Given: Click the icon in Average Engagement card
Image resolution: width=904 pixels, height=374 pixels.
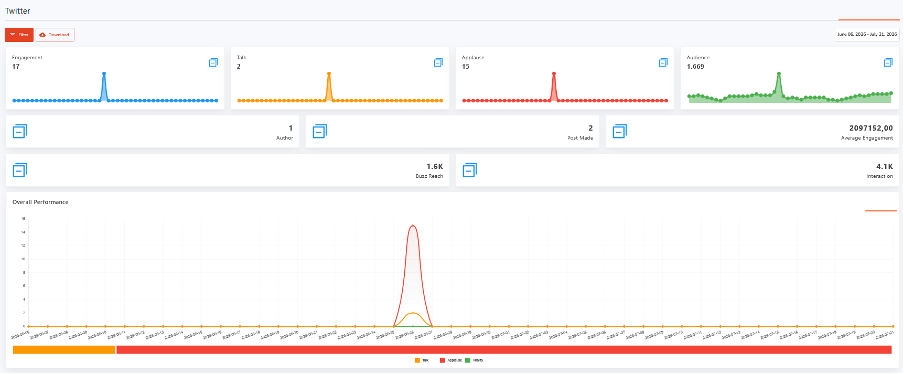Looking at the screenshot, I should [620, 131].
